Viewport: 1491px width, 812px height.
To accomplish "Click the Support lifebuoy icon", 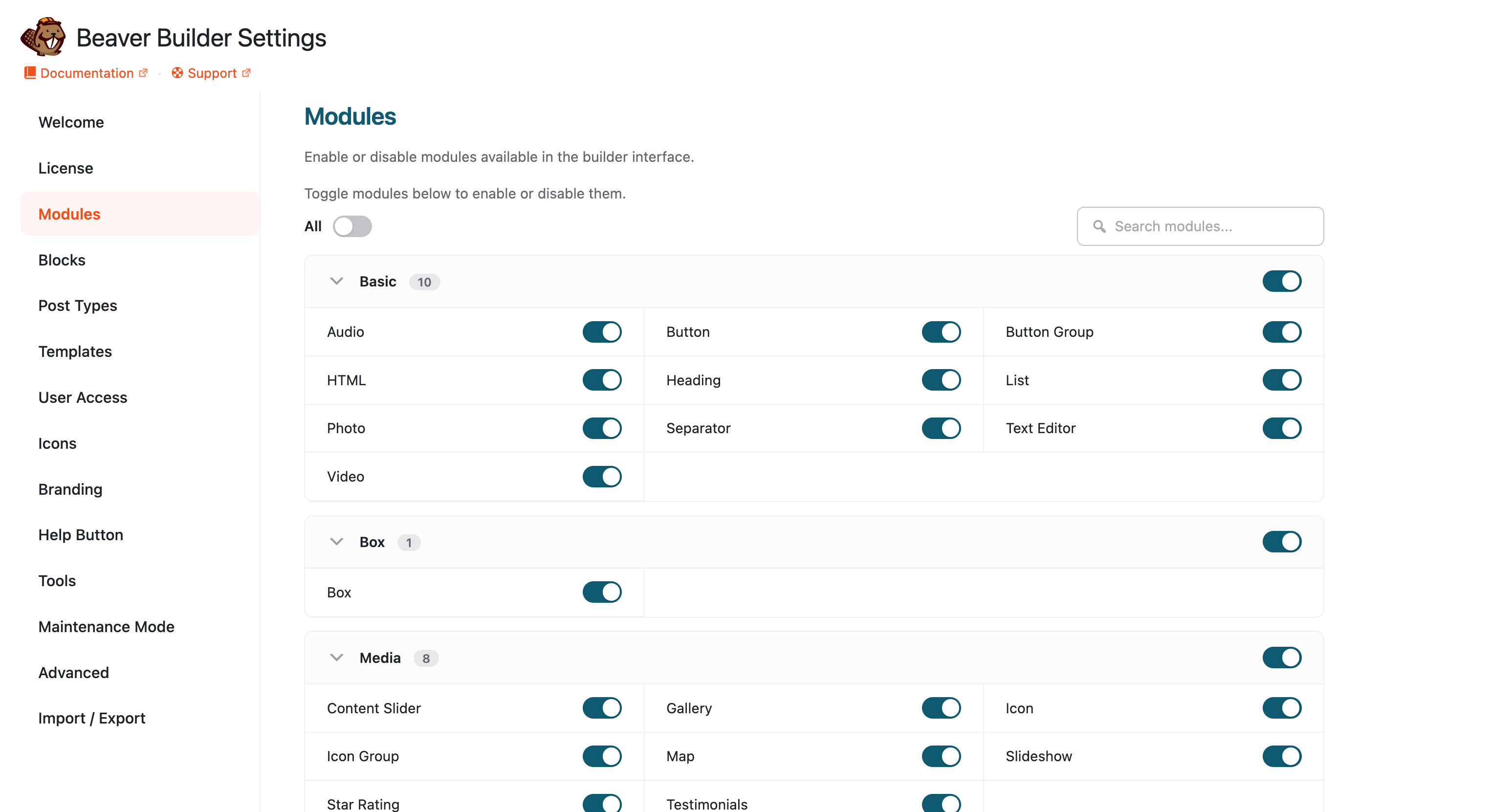I will click(x=177, y=73).
